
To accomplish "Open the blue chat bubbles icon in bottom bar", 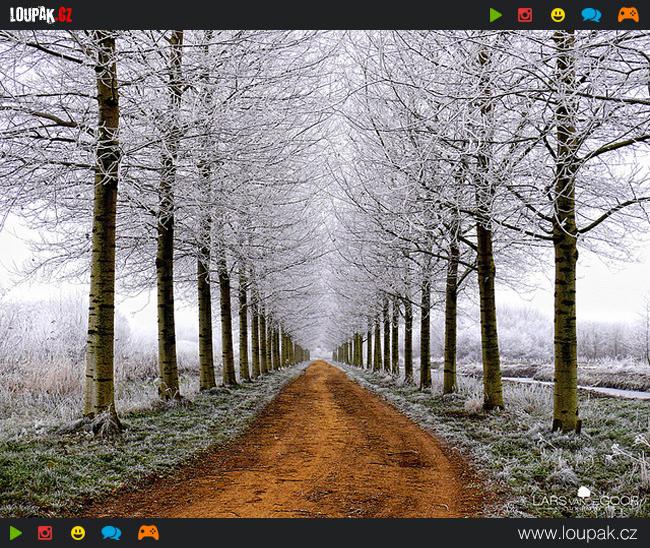I will click(111, 533).
